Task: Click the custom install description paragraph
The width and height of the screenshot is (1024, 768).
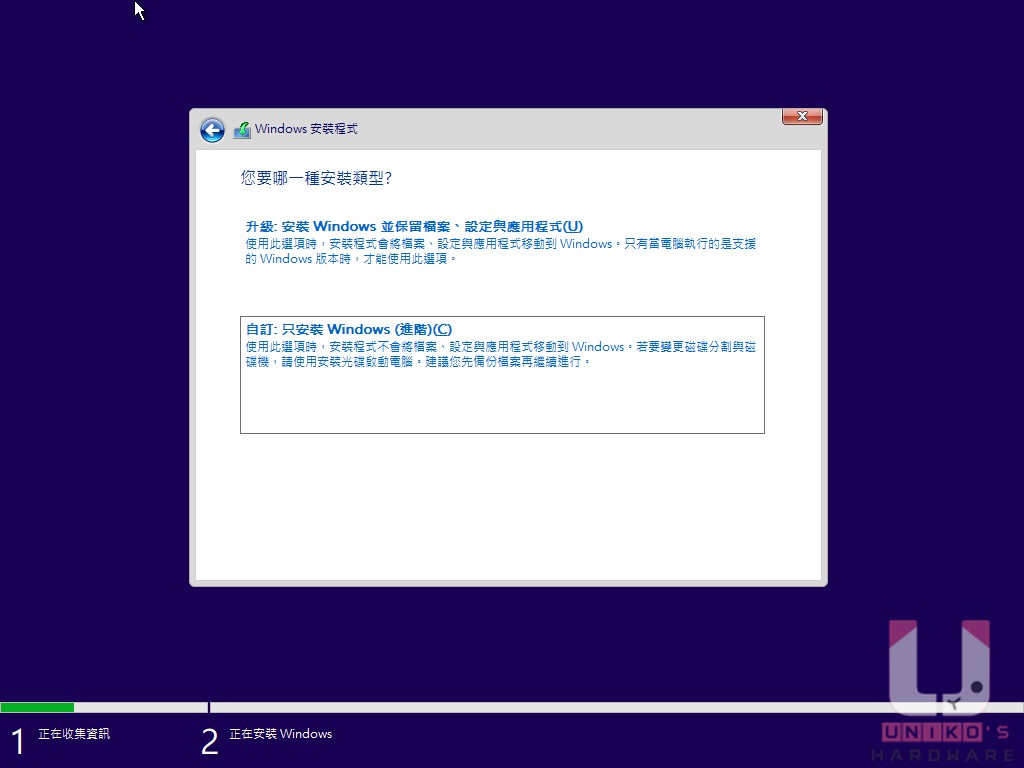Action: (500, 354)
